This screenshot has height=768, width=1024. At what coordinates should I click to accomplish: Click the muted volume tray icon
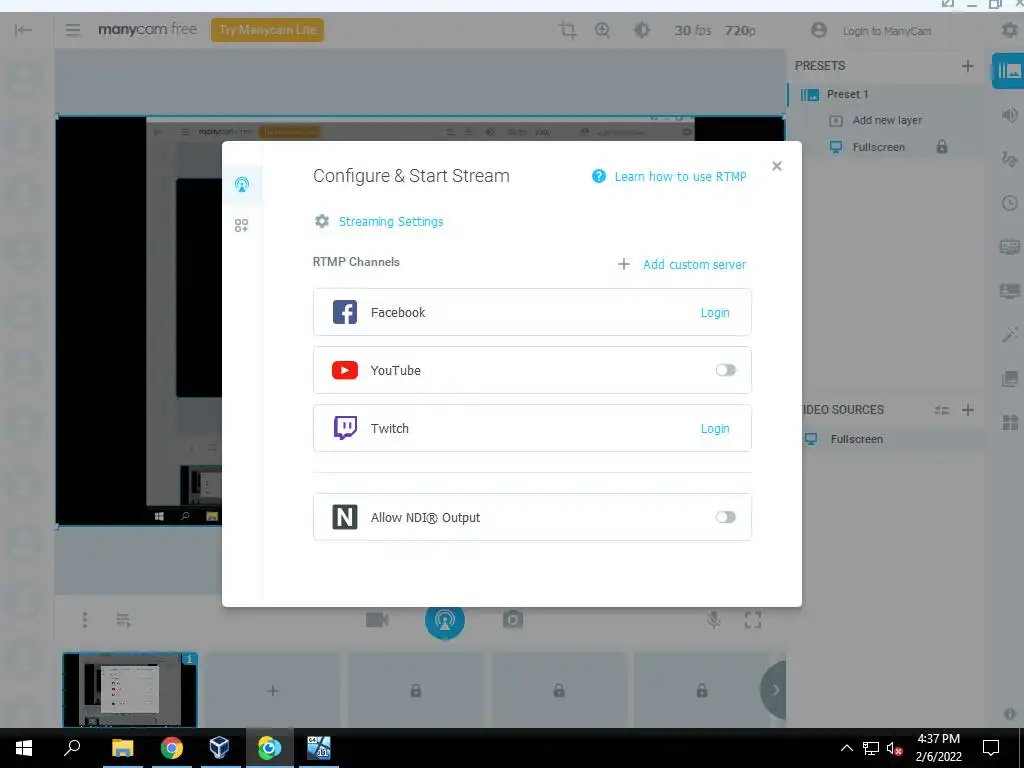pos(894,748)
